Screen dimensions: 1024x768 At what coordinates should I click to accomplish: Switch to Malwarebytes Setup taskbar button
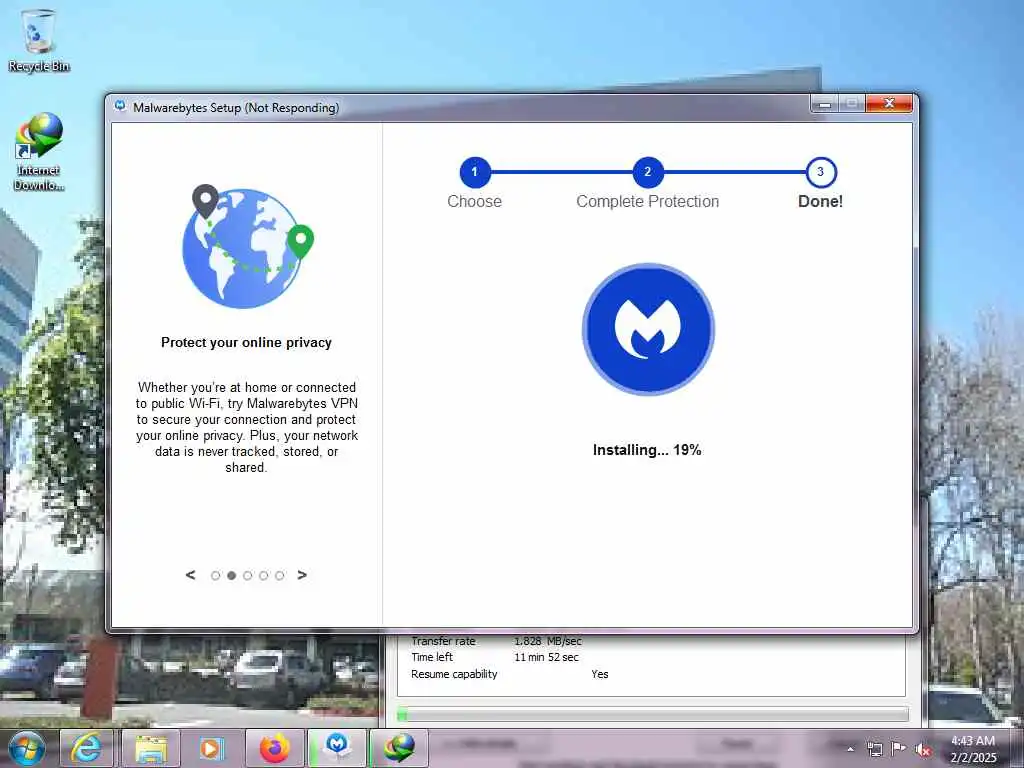tap(337, 748)
